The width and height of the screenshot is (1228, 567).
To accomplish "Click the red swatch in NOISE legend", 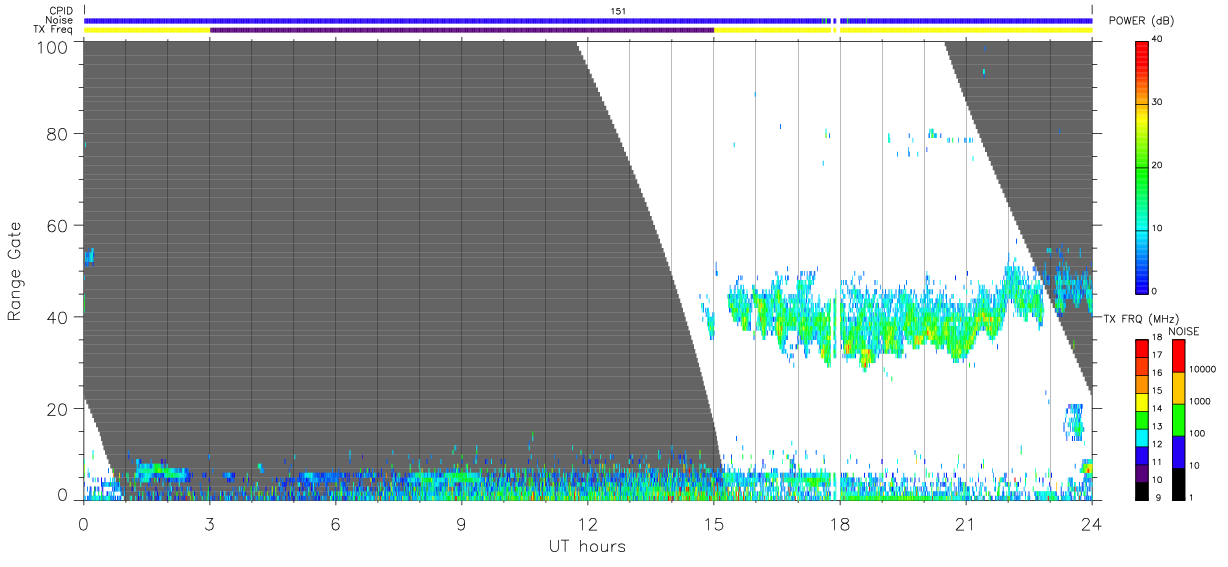I will (x=1178, y=356).
